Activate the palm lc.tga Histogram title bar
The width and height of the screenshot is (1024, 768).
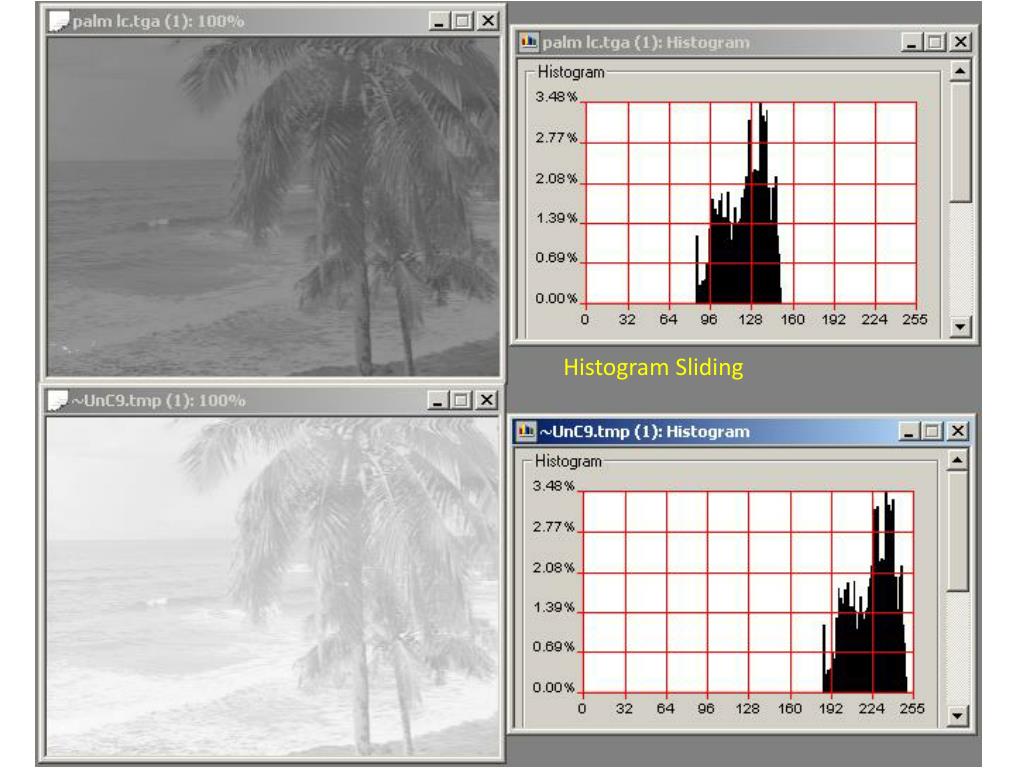pyautogui.click(x=720, y=43)
